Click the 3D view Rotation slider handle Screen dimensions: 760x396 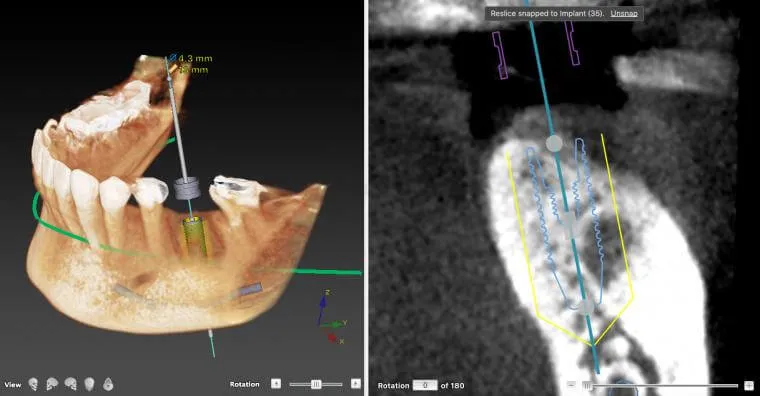pyautogui.click(x=316, y=384)
